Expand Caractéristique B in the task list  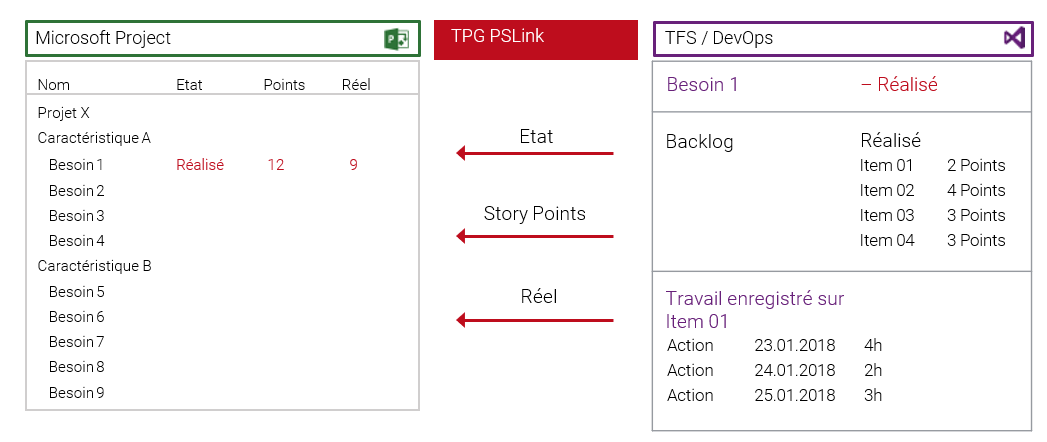[x=94, y=266]
